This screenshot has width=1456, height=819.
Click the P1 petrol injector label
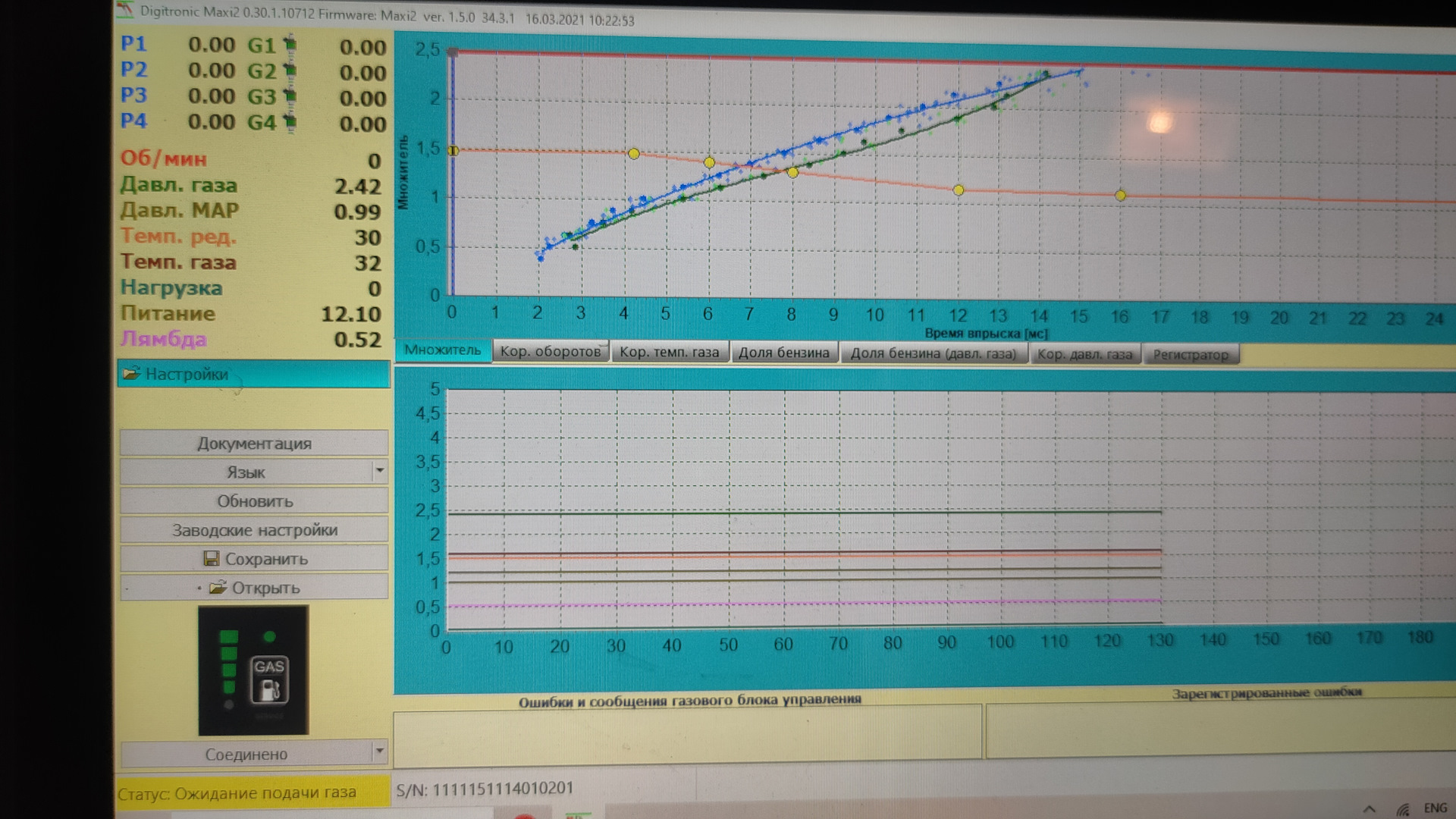click(133, 44)
